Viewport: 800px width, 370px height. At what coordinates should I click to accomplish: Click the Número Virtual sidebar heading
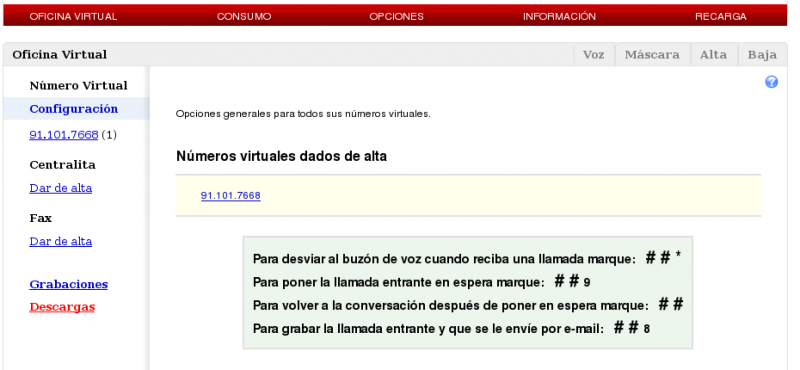pos(79,85)
